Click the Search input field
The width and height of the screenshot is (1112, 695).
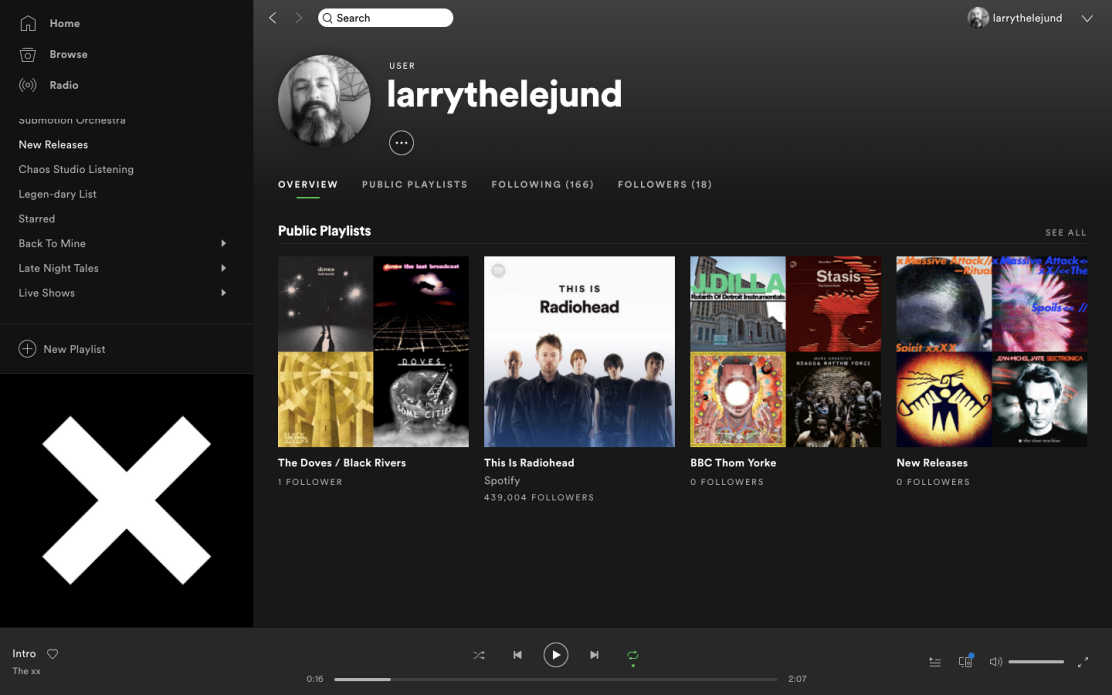click(386, 18)
